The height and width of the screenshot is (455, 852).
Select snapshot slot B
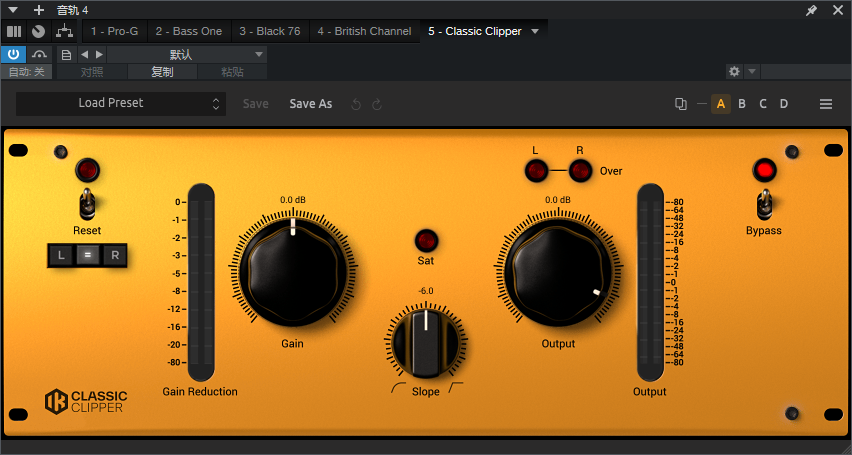(742, 104)
